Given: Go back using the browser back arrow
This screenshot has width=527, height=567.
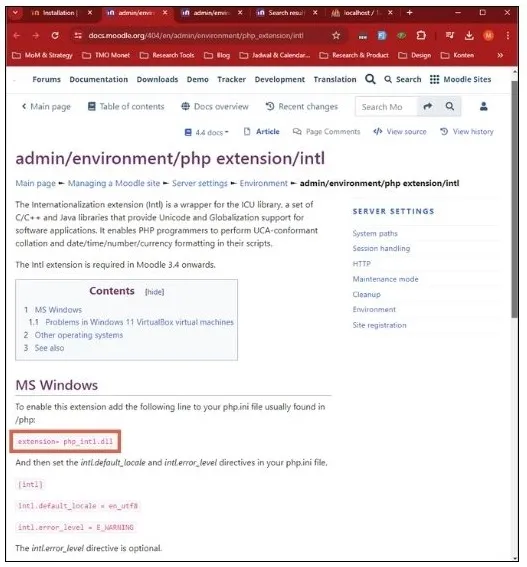Looking at the screenshot, I should pyautogui.click(x=17, y=35).
